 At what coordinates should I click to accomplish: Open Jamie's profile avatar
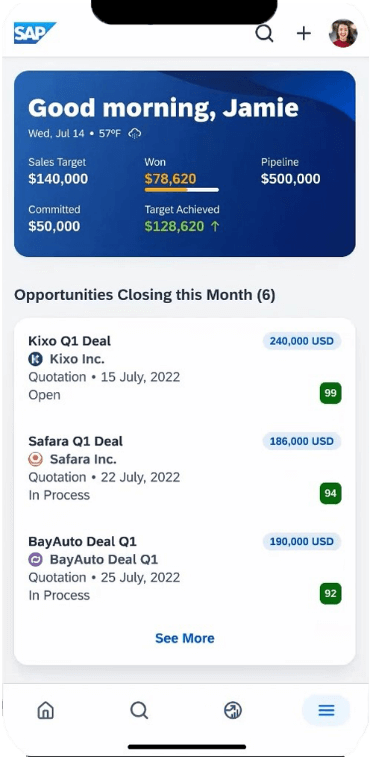(343, 33)
